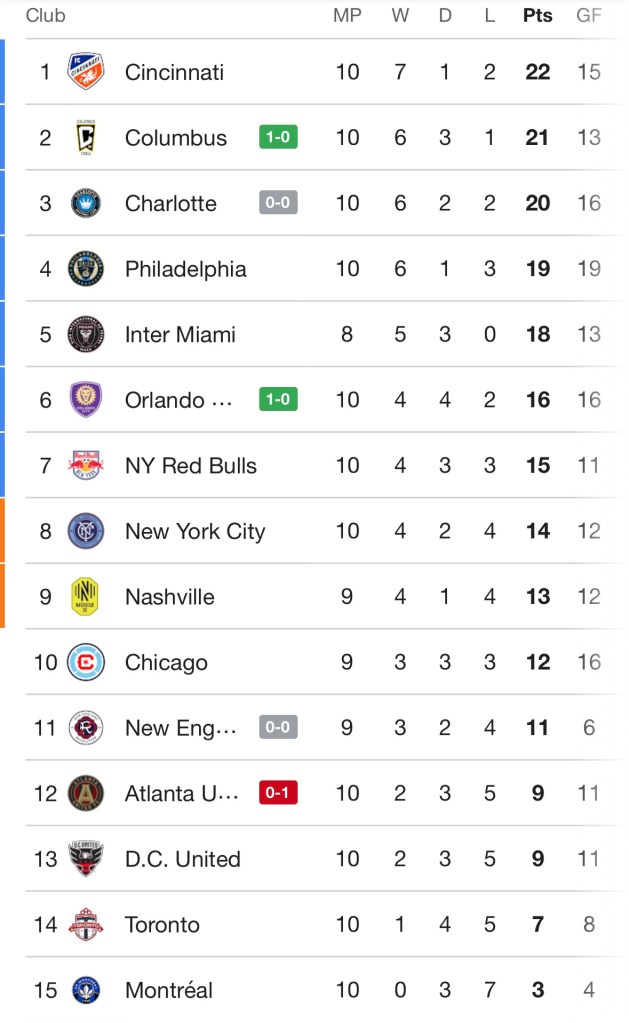The image size is (629, 1023).
Task: Select the NY Red Bulls logo
Action: (x=85, y=466)
